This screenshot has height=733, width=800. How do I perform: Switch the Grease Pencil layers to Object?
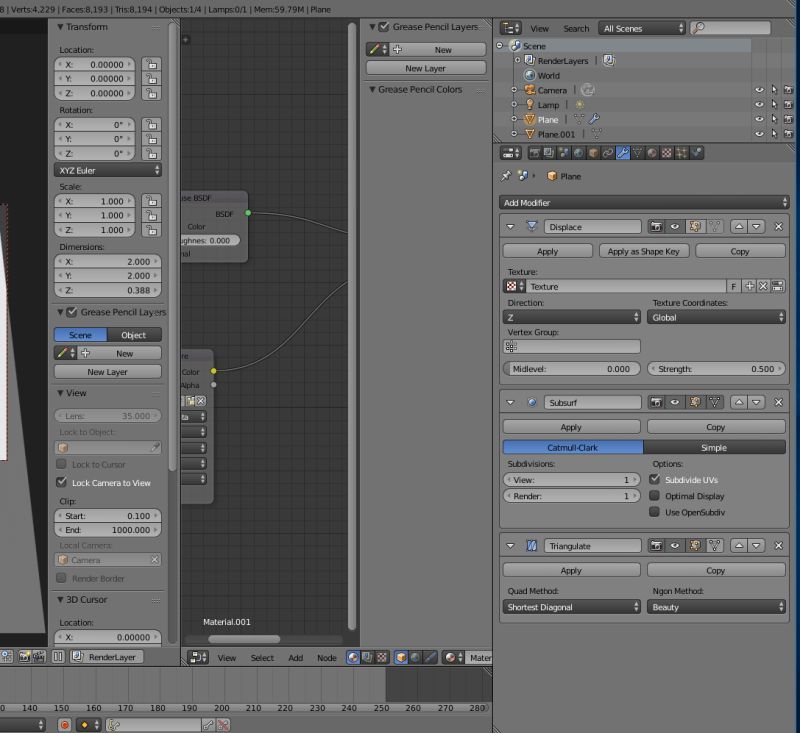[x=133, y=335]
